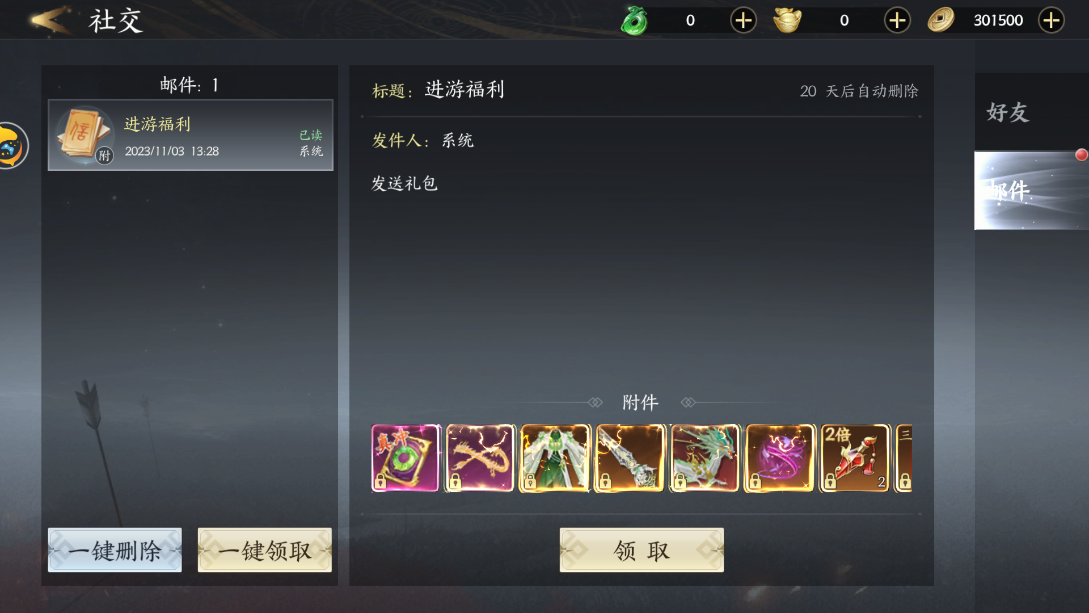This screenshot has height=613, width=1089.
Task: Select the sword weapon attachment item
Action: pos(631,458)
